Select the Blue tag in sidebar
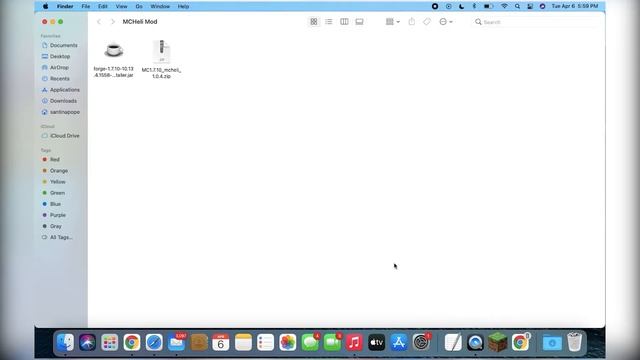The height and width of the screenshot is (360, 640). click(52, 204)
